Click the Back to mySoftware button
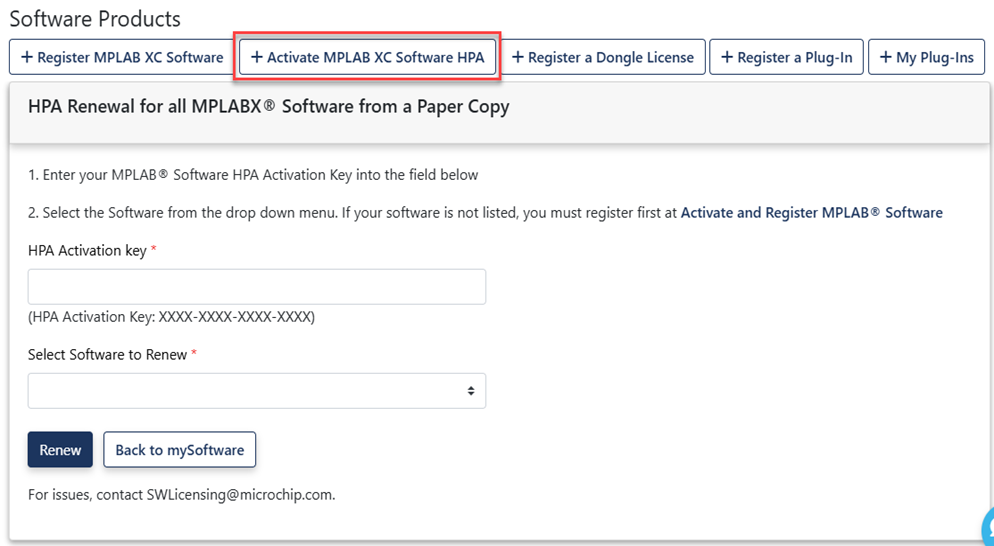Image resolution: width=994 pixels, height=546 pixels. (180, 450)
